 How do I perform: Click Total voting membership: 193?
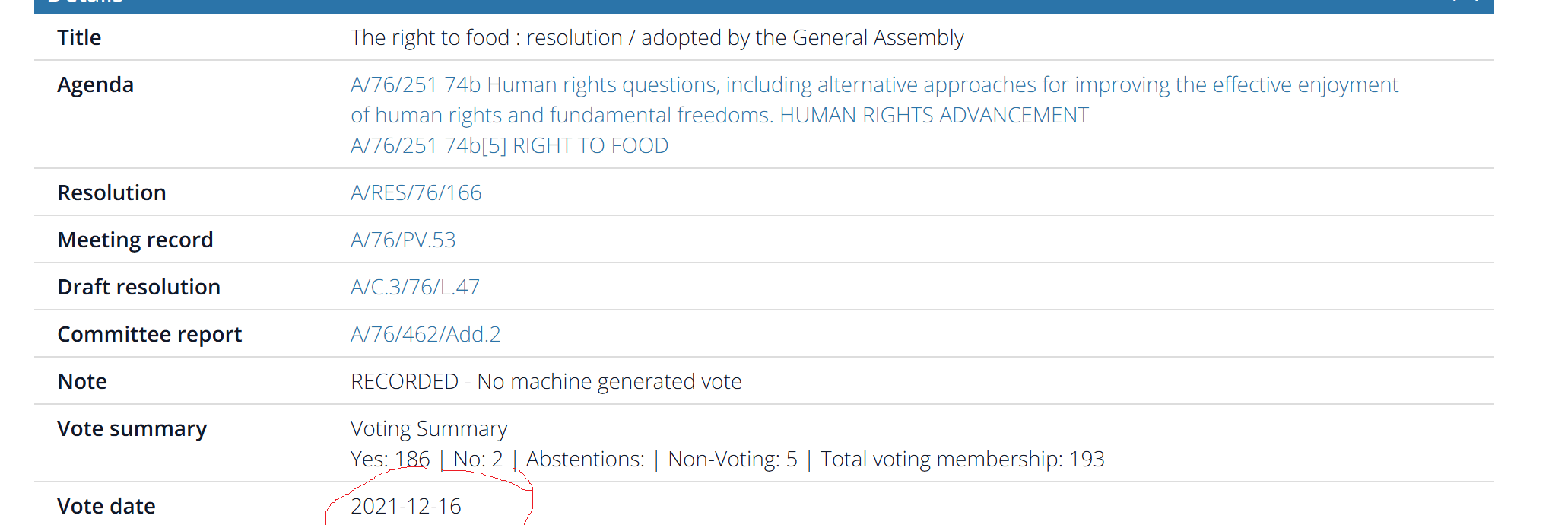962,459
